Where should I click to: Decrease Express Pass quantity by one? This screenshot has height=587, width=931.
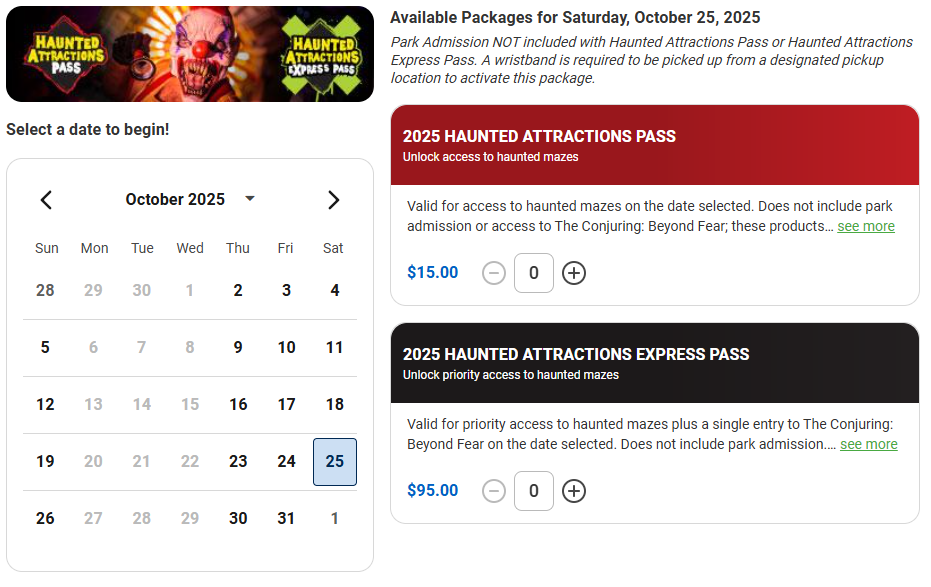[494, 491]
